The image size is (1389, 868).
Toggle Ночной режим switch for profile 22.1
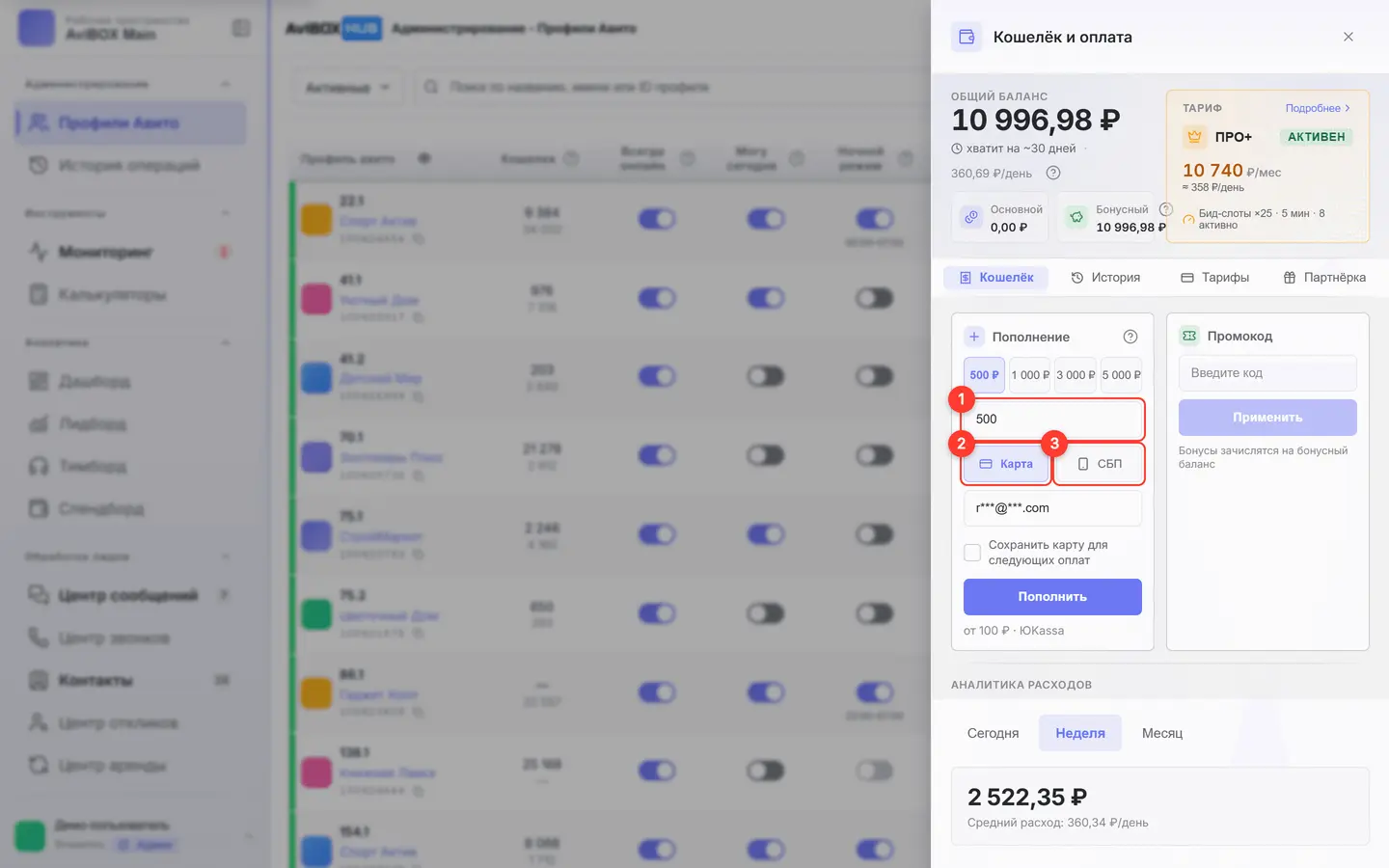[x=875, y=219]
